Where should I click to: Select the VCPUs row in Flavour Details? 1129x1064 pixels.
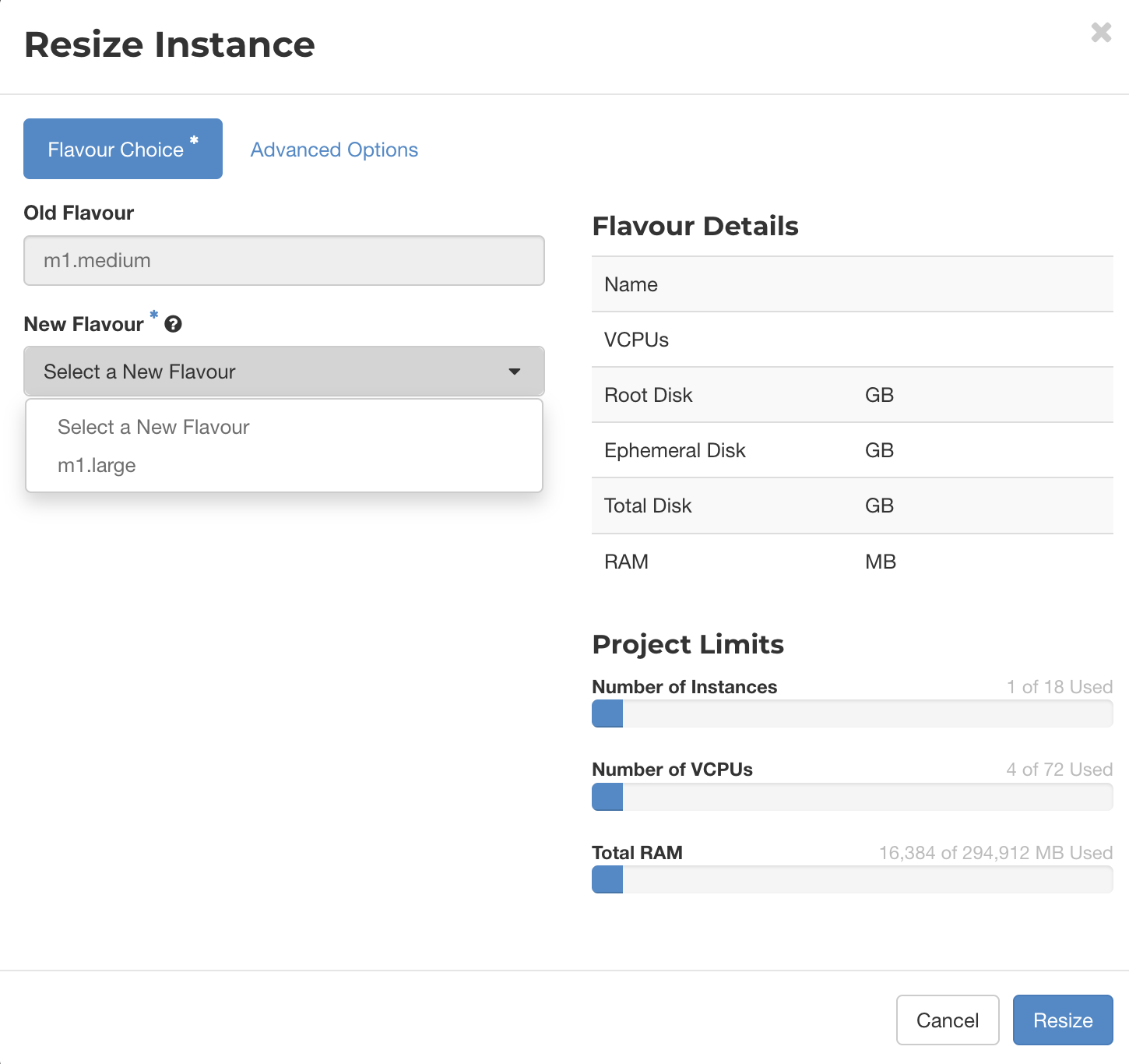click(x=853, y=340)
